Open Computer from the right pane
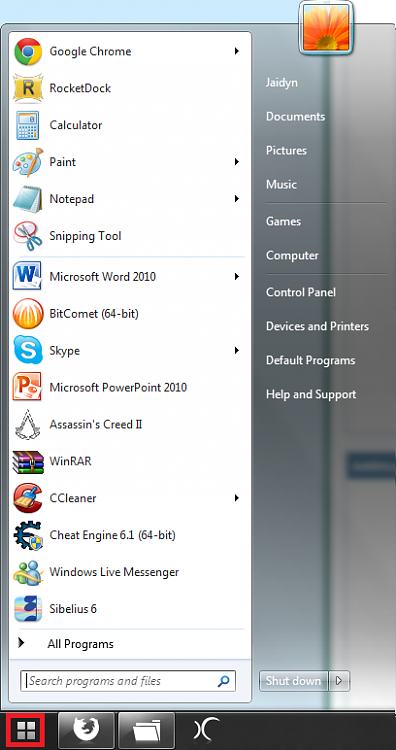This screenshot has height=750, width=396. (x=292, y=255)
